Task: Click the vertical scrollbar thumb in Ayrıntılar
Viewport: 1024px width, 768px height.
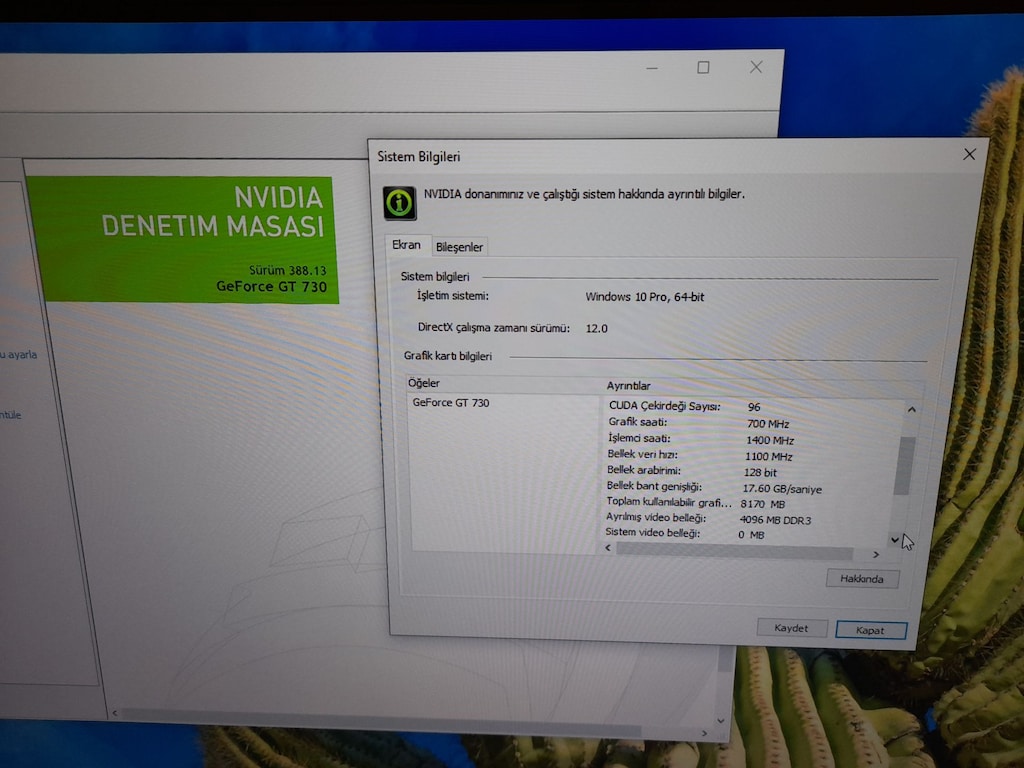Action: click(x=903, y=466)
